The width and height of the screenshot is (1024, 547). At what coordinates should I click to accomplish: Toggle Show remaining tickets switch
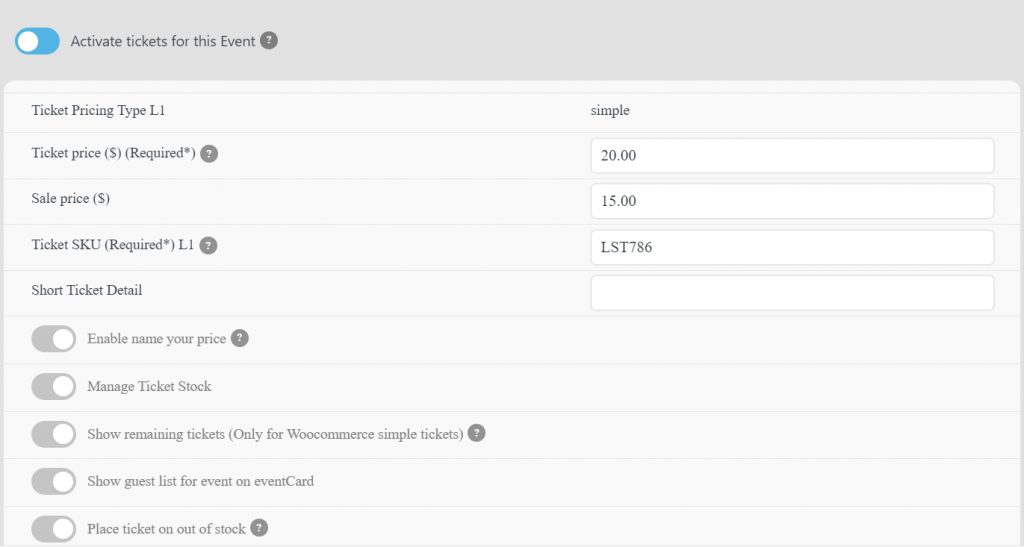click(54, 434)
